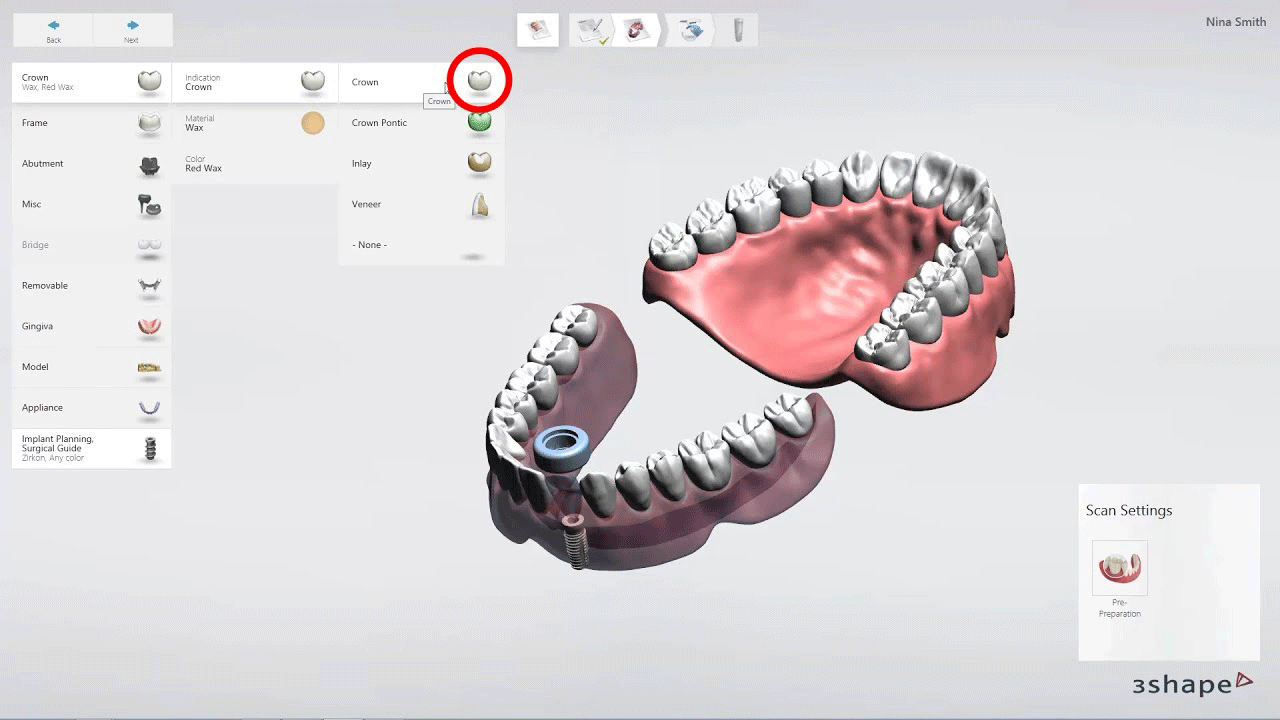Select the Appliance category icon
1280x720 pixels.
tap(149, 407)
